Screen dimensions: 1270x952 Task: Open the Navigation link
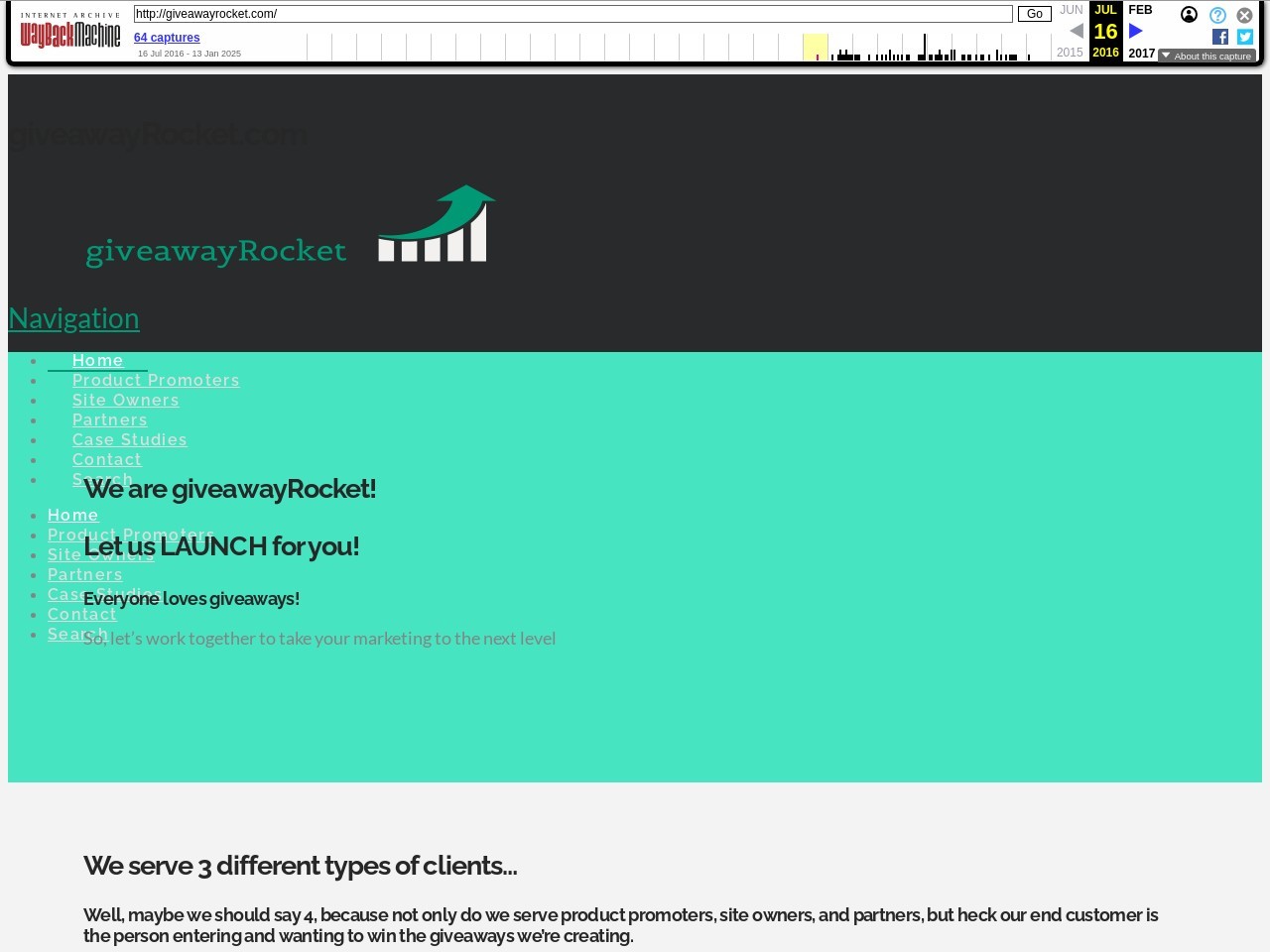click(x=73, y=318)
